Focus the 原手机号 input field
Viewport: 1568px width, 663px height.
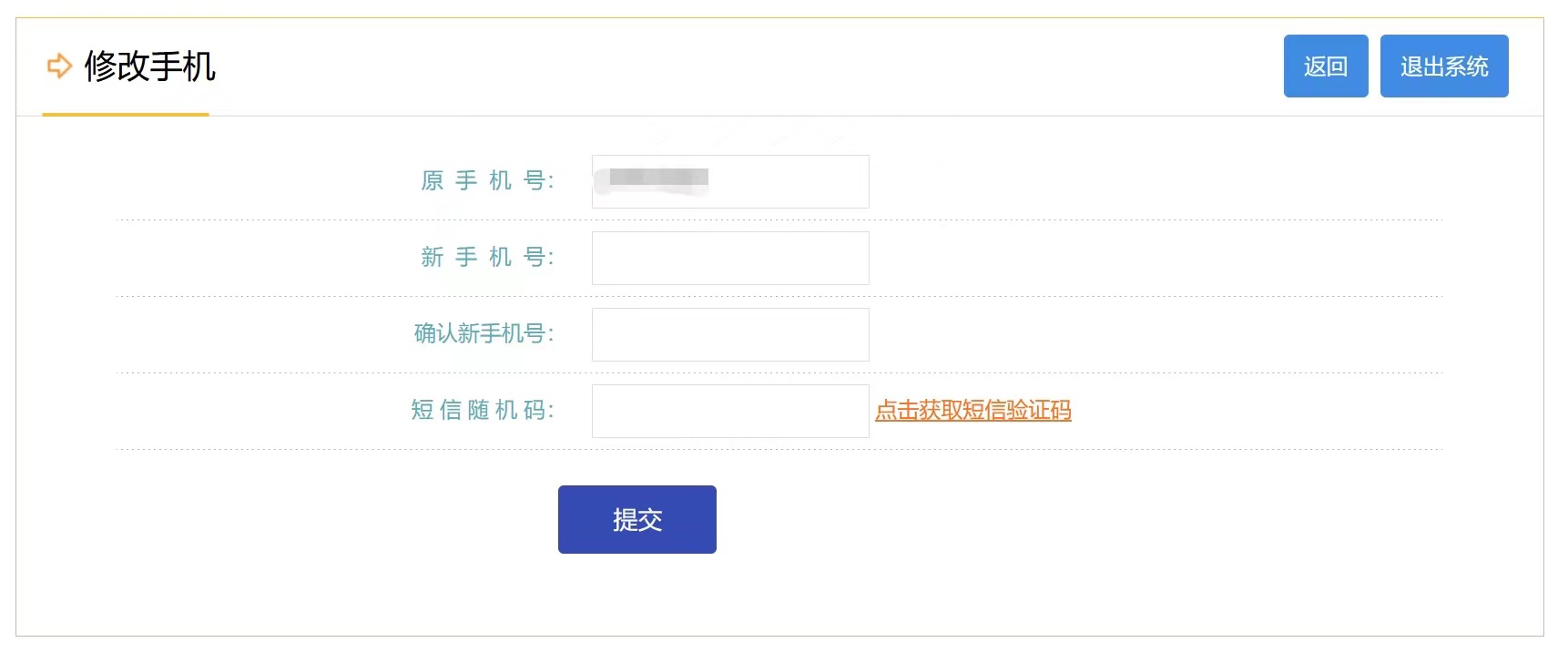[x=788, y=181]
